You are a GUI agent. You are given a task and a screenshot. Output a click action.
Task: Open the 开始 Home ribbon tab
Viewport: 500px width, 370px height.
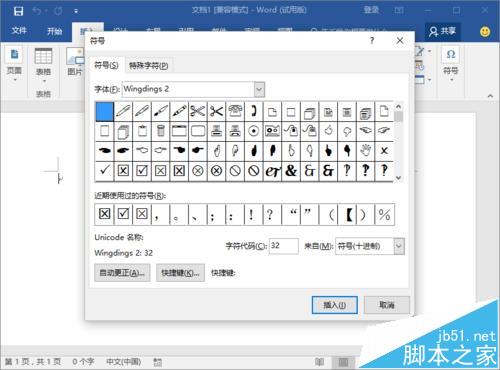point(54,31)
